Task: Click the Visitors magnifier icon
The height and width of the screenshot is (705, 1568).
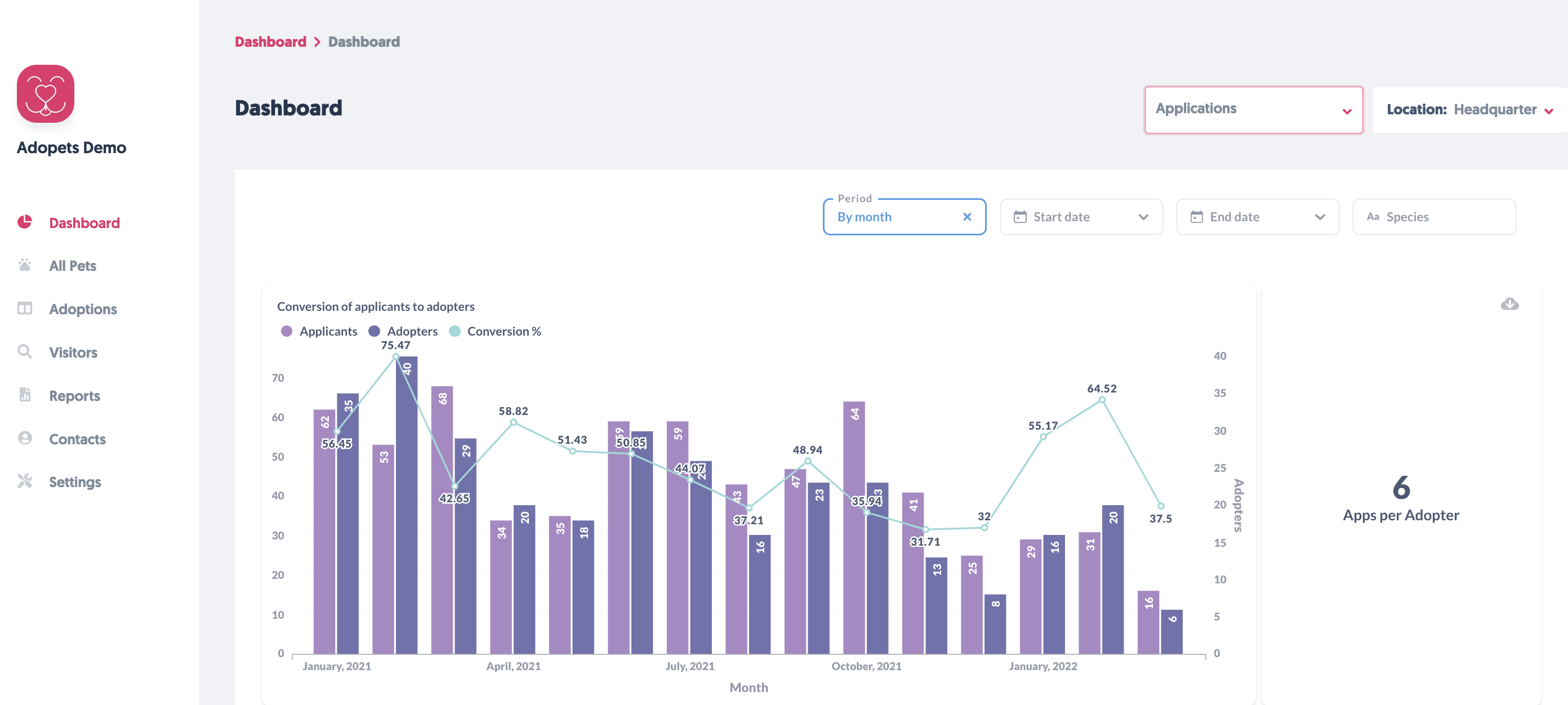Action: pos(25,352)
